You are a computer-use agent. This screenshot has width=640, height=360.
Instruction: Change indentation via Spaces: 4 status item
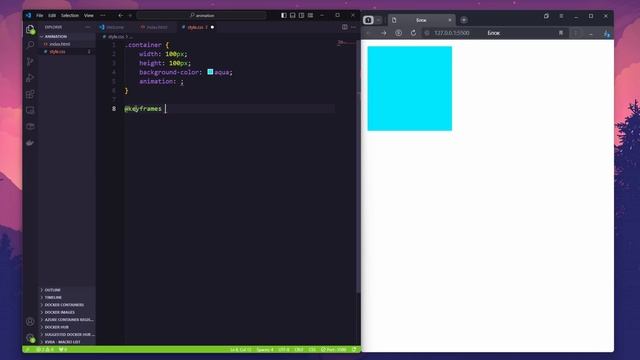click(265, 349)
